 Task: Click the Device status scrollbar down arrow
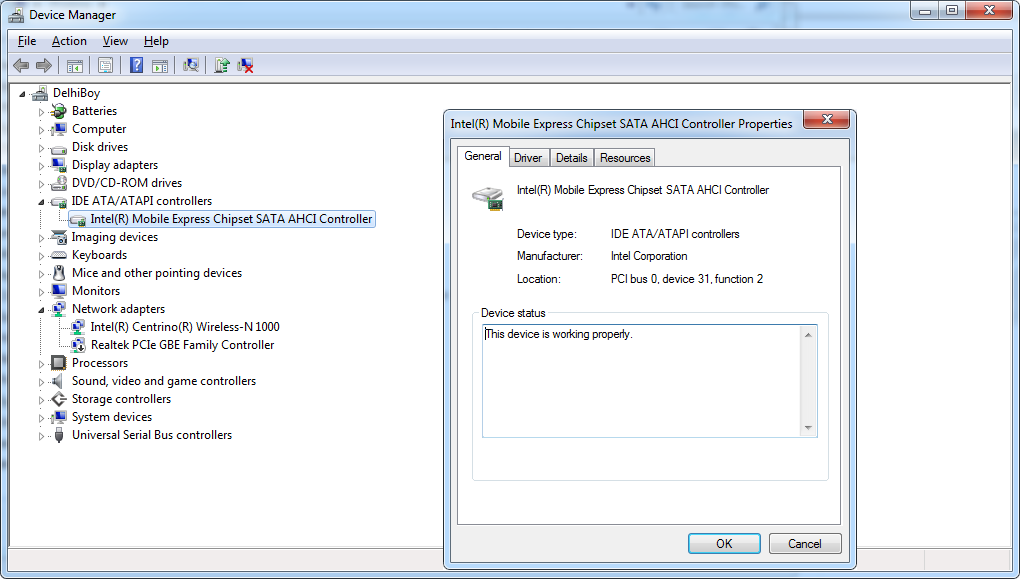click(x=808, y=427)
